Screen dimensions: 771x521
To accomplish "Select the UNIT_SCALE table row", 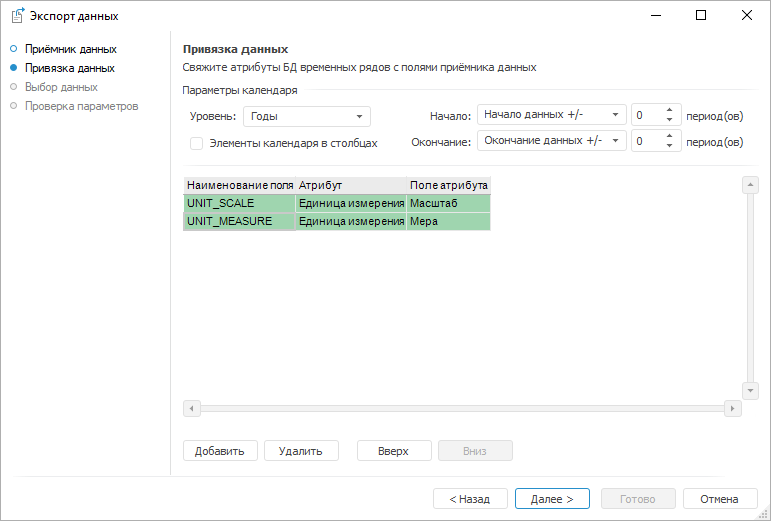I will click(x=240, y=203).
